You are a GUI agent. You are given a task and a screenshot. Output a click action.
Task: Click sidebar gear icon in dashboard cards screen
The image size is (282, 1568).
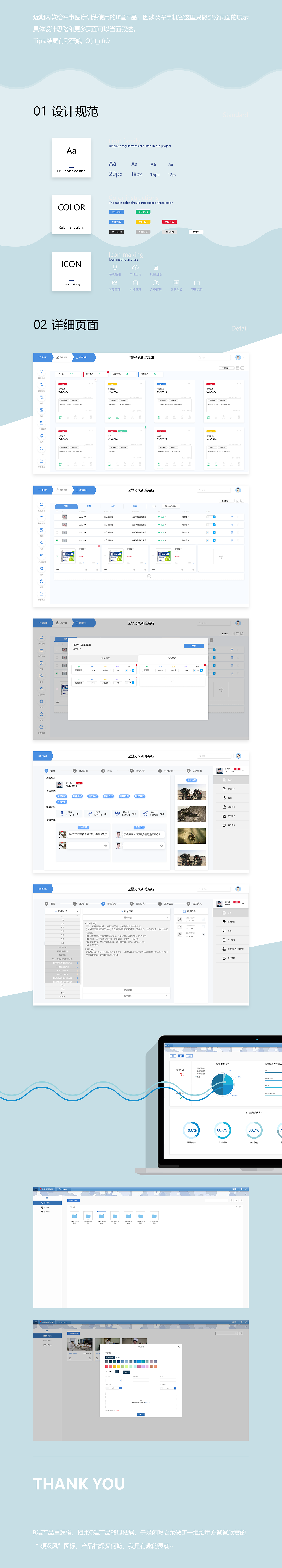pos(41,449)
